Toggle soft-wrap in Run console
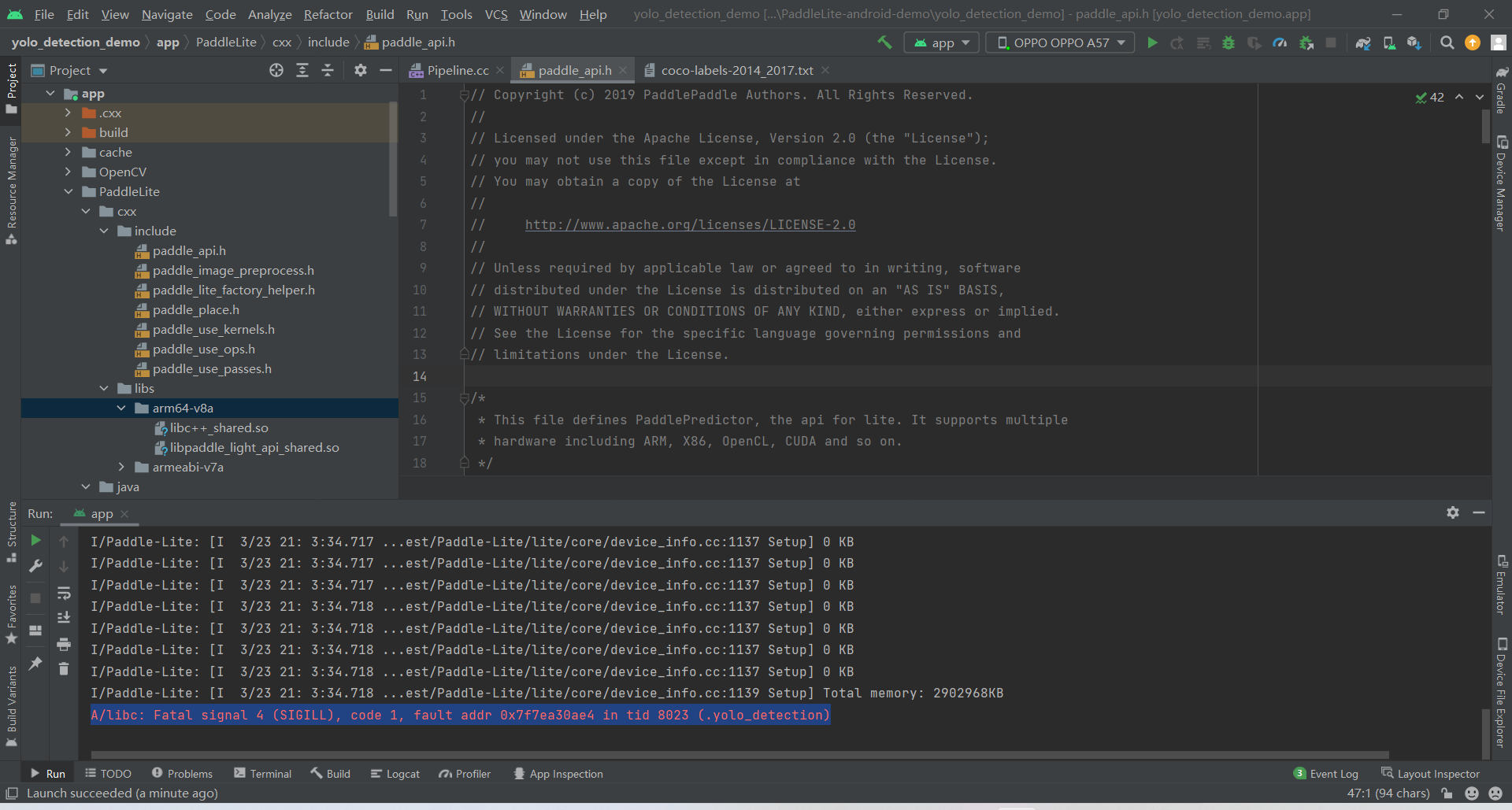Viewport: 1512px width, 810px height. [64, 593]
